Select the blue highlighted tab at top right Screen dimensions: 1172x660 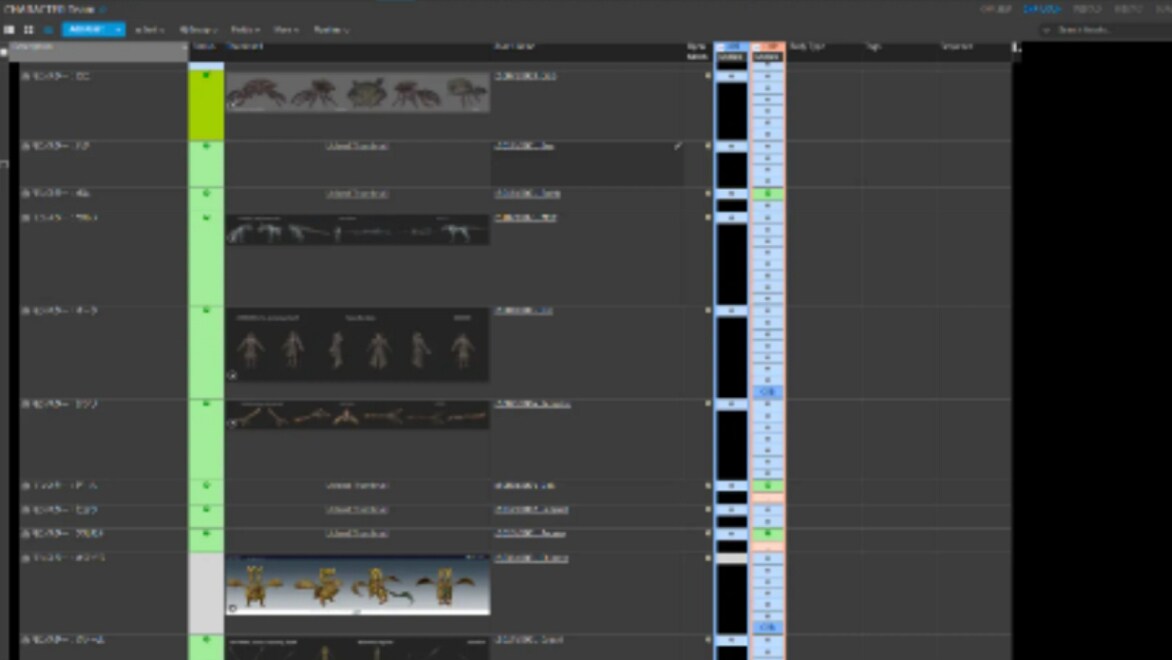[1041, 9]
